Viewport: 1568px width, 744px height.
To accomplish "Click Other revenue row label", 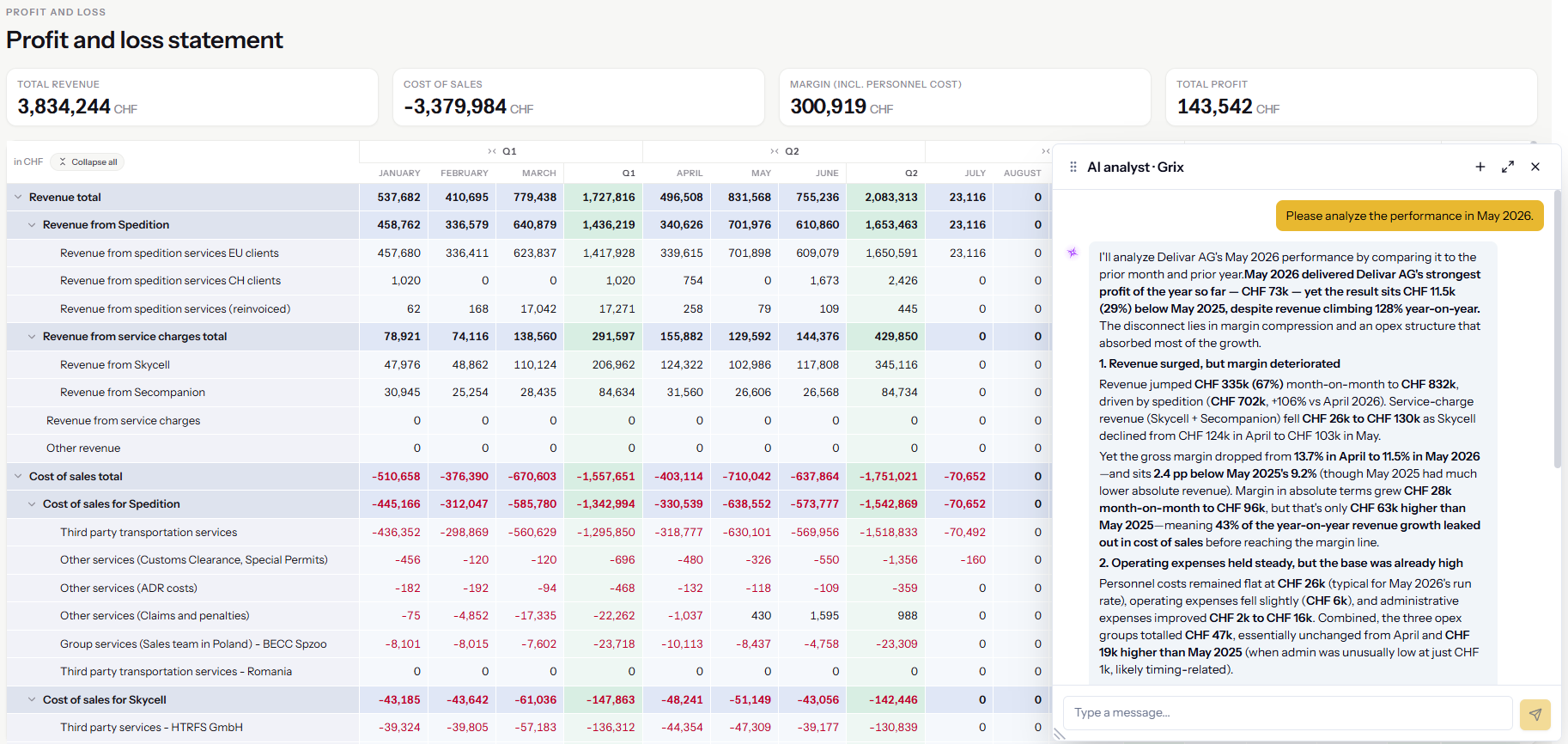I will click(83, 448).
